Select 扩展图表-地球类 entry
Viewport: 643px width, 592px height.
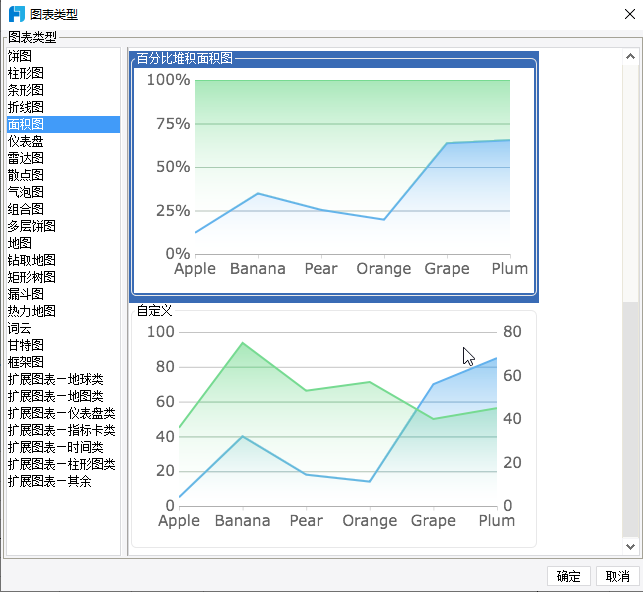tap(64, 380)
